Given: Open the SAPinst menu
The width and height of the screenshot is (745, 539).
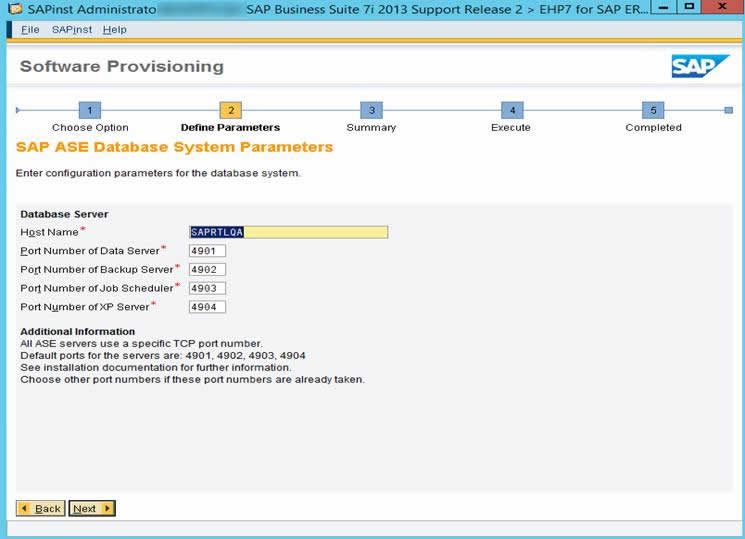Looking at the screenshot, I should point(72,29).
